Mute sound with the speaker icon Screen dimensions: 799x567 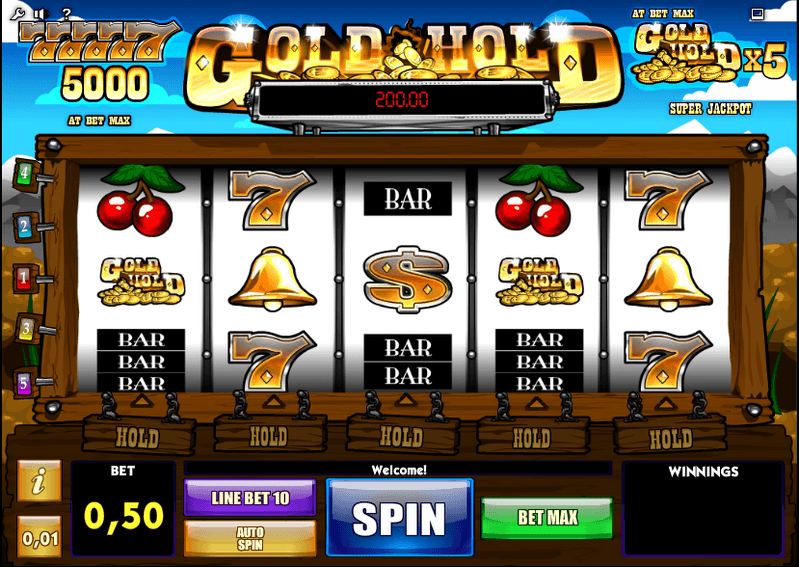42,14
